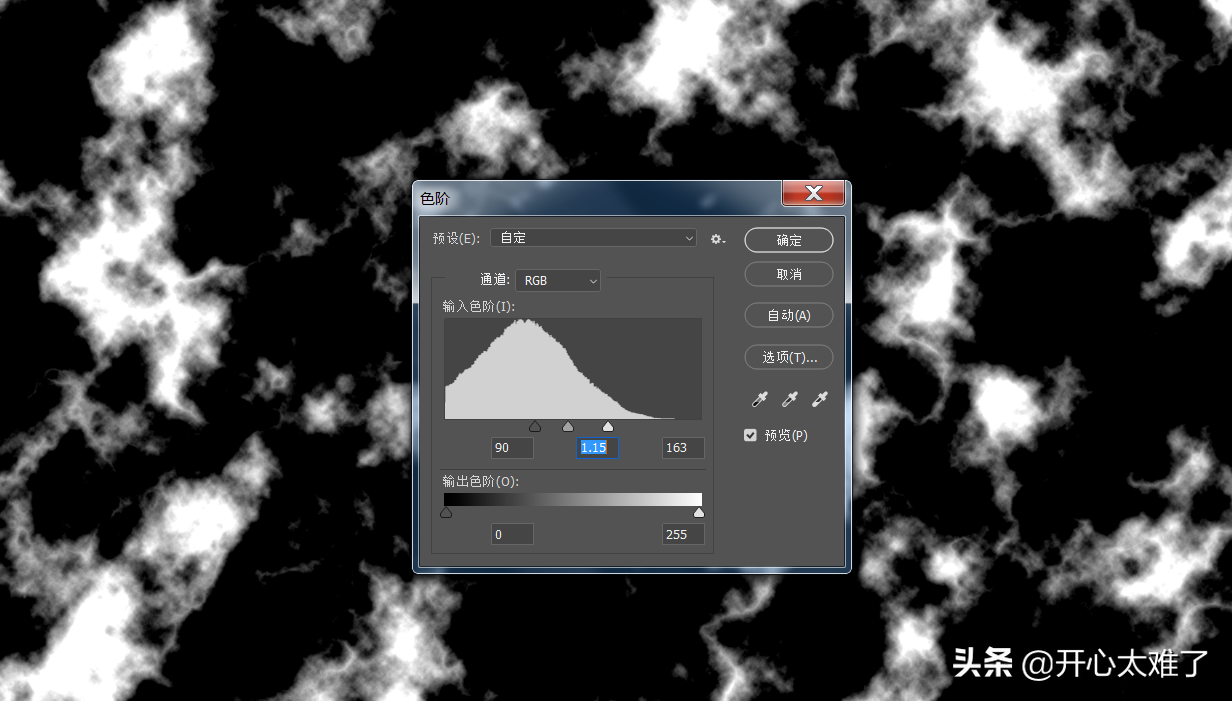The width and height of the screenshot is (1232, 701).
Task: Open the 预设 dropdown showing 自定
Action: (x=593, y=238)
